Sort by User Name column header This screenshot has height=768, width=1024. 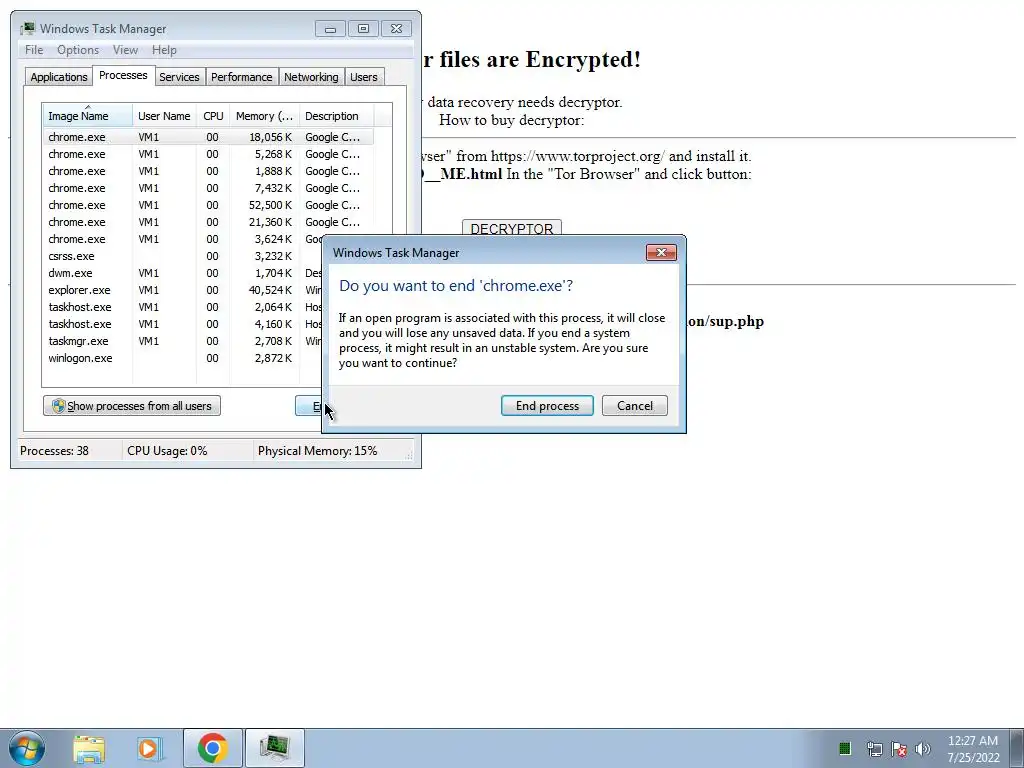164,116
